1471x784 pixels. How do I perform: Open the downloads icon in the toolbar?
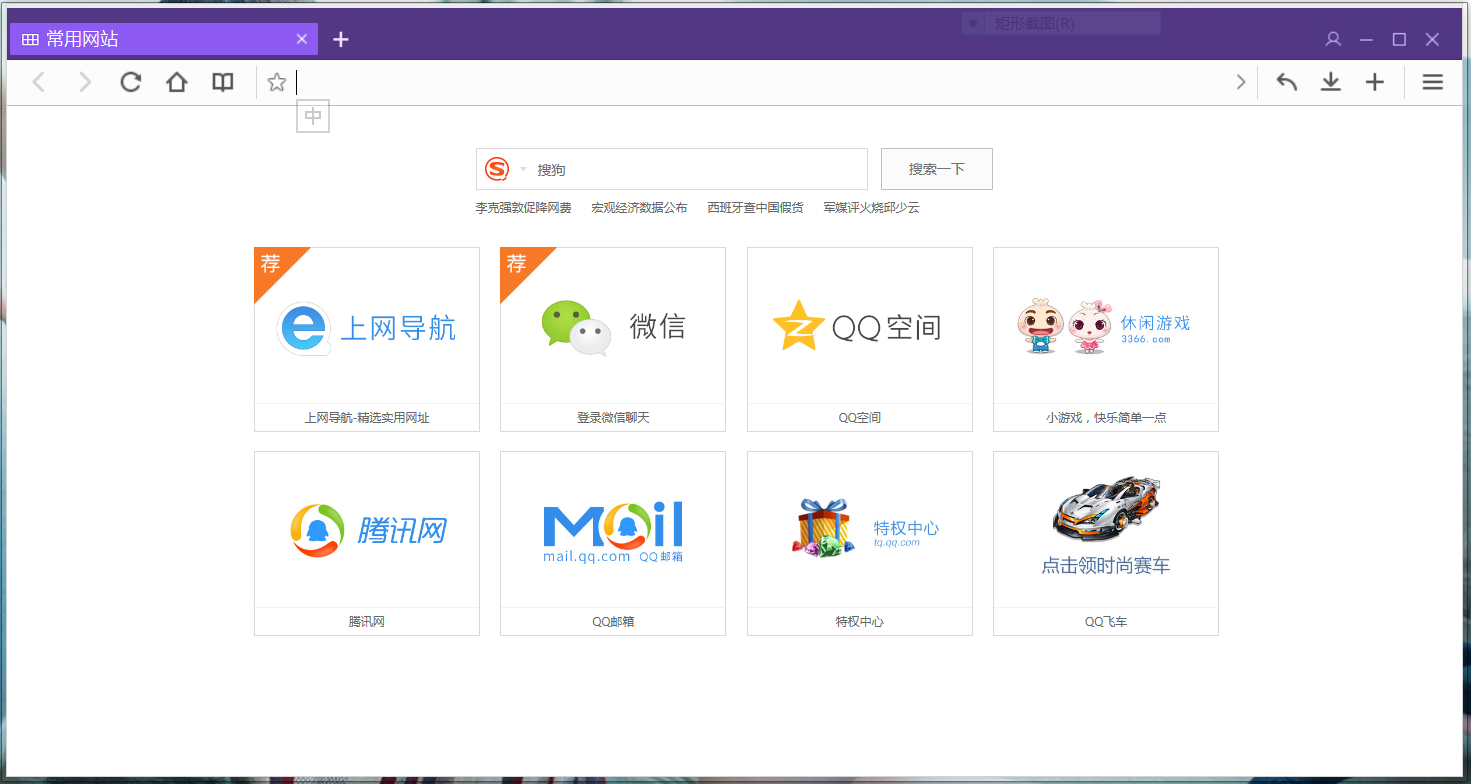[1331, 82]
